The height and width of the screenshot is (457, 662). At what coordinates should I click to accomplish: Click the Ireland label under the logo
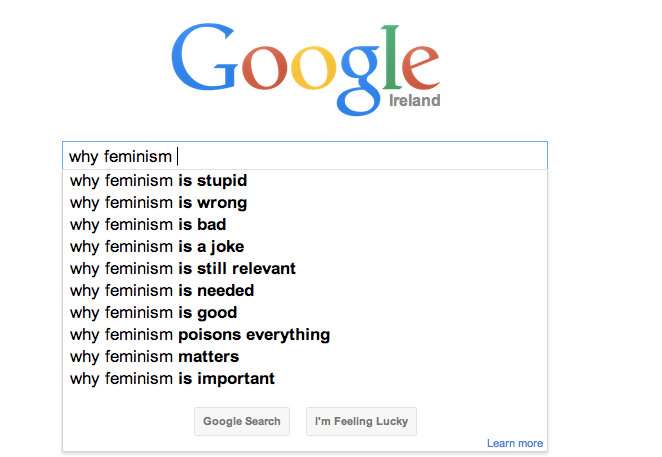413,101
